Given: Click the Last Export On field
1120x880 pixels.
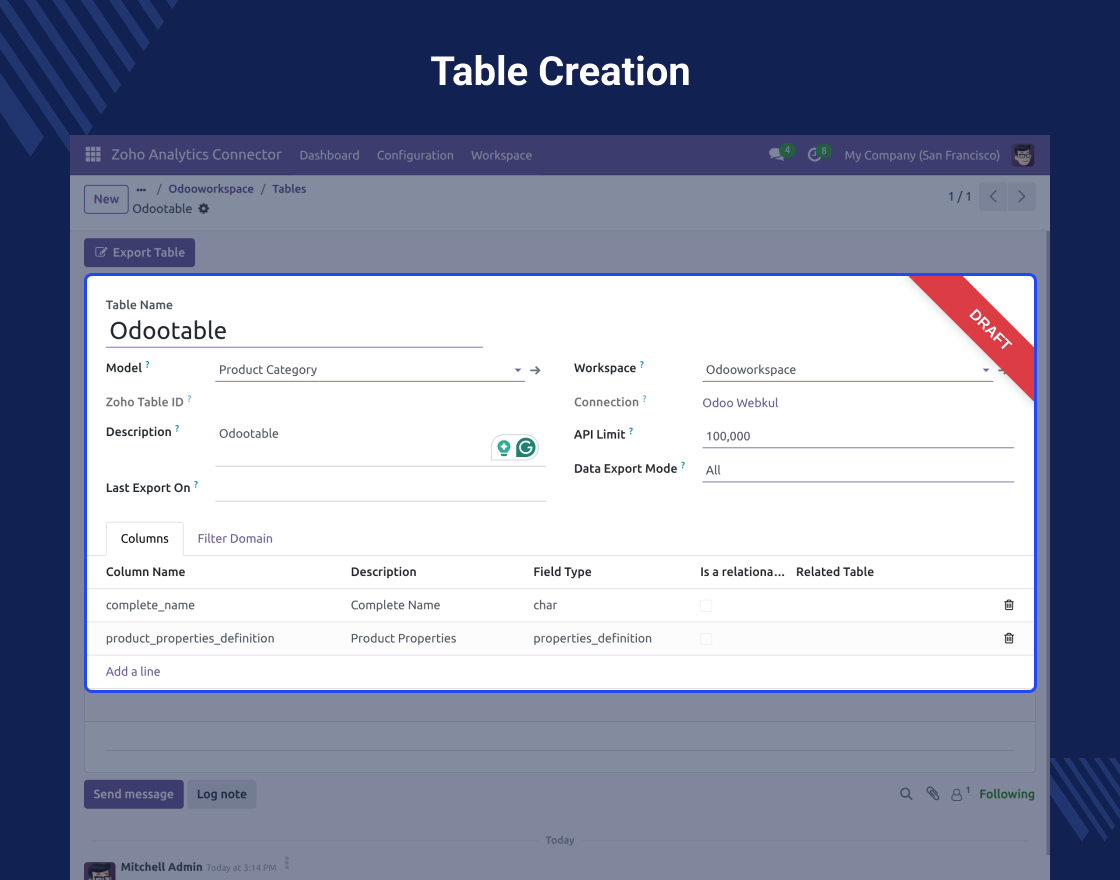Looking at the screenshot, I should 380,489.
